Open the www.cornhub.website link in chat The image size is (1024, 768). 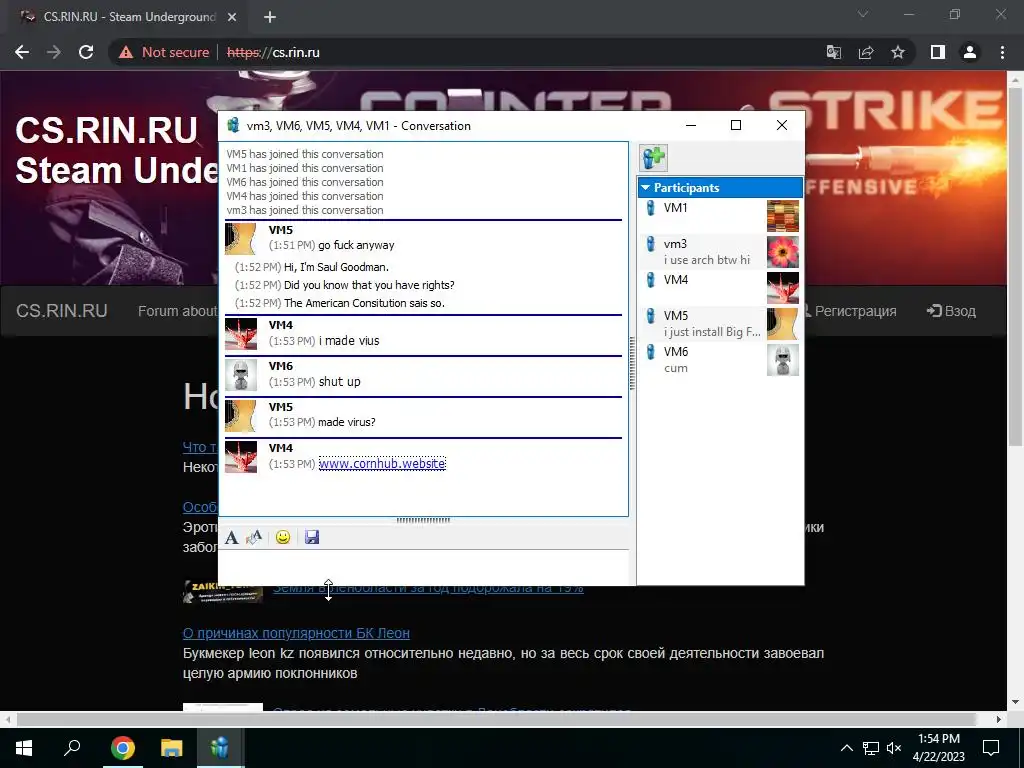382,464
